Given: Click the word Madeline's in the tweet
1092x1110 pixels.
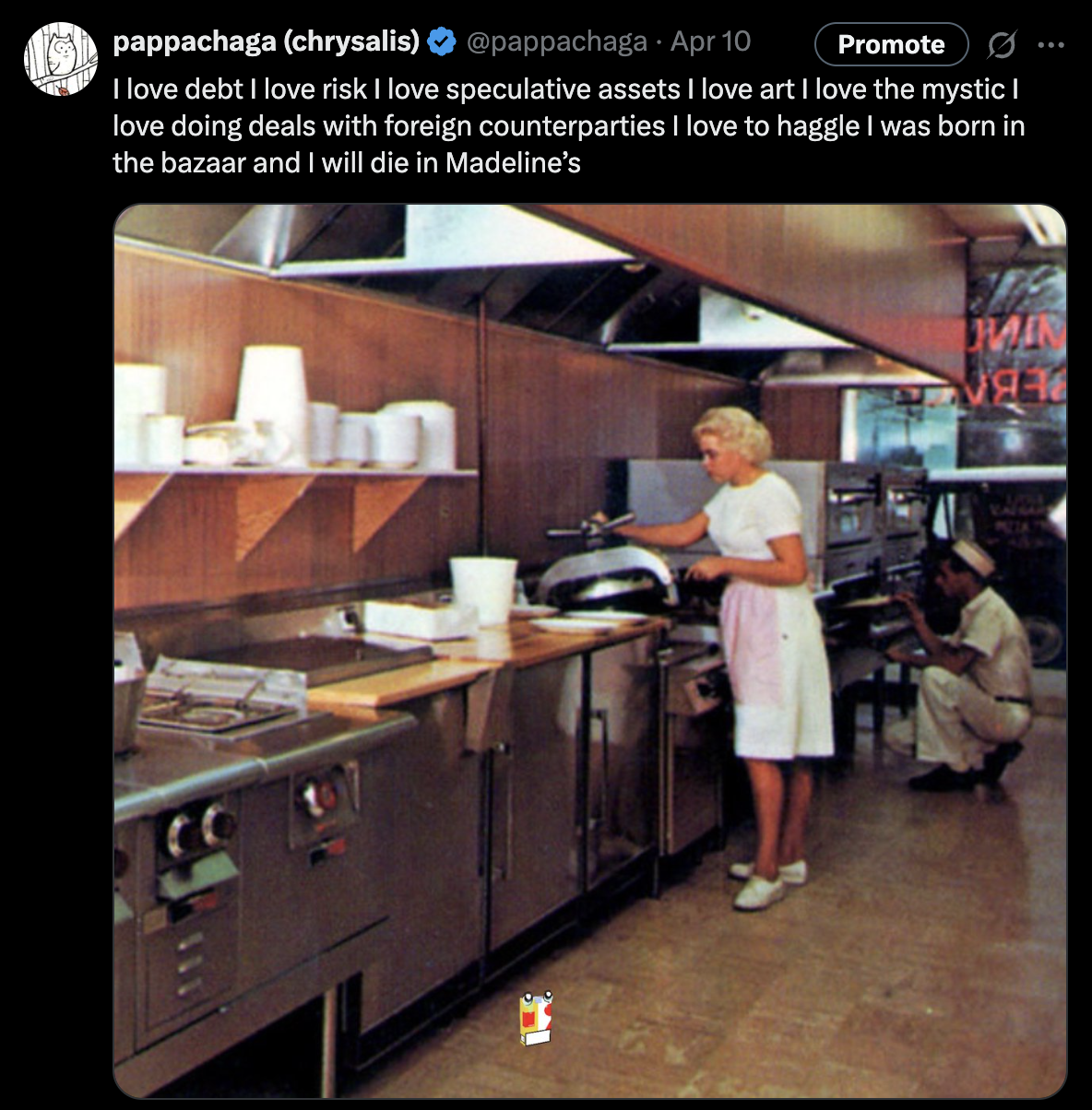Looking at the screenshot, I should pyautogui.click(x=513, y=163).
